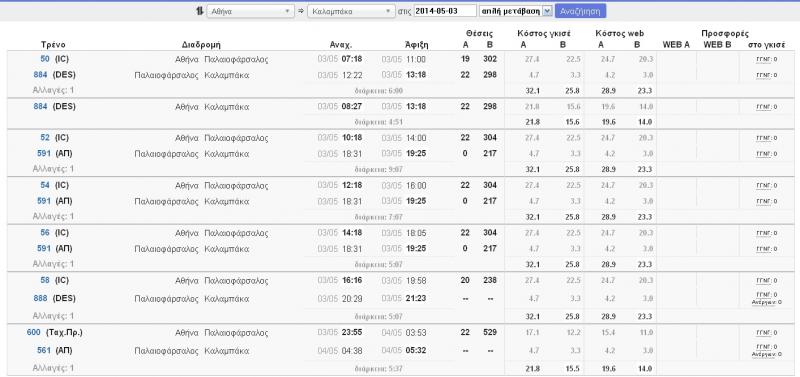
Task: Click the στο γκισέ column header
Action: point(767,45)
